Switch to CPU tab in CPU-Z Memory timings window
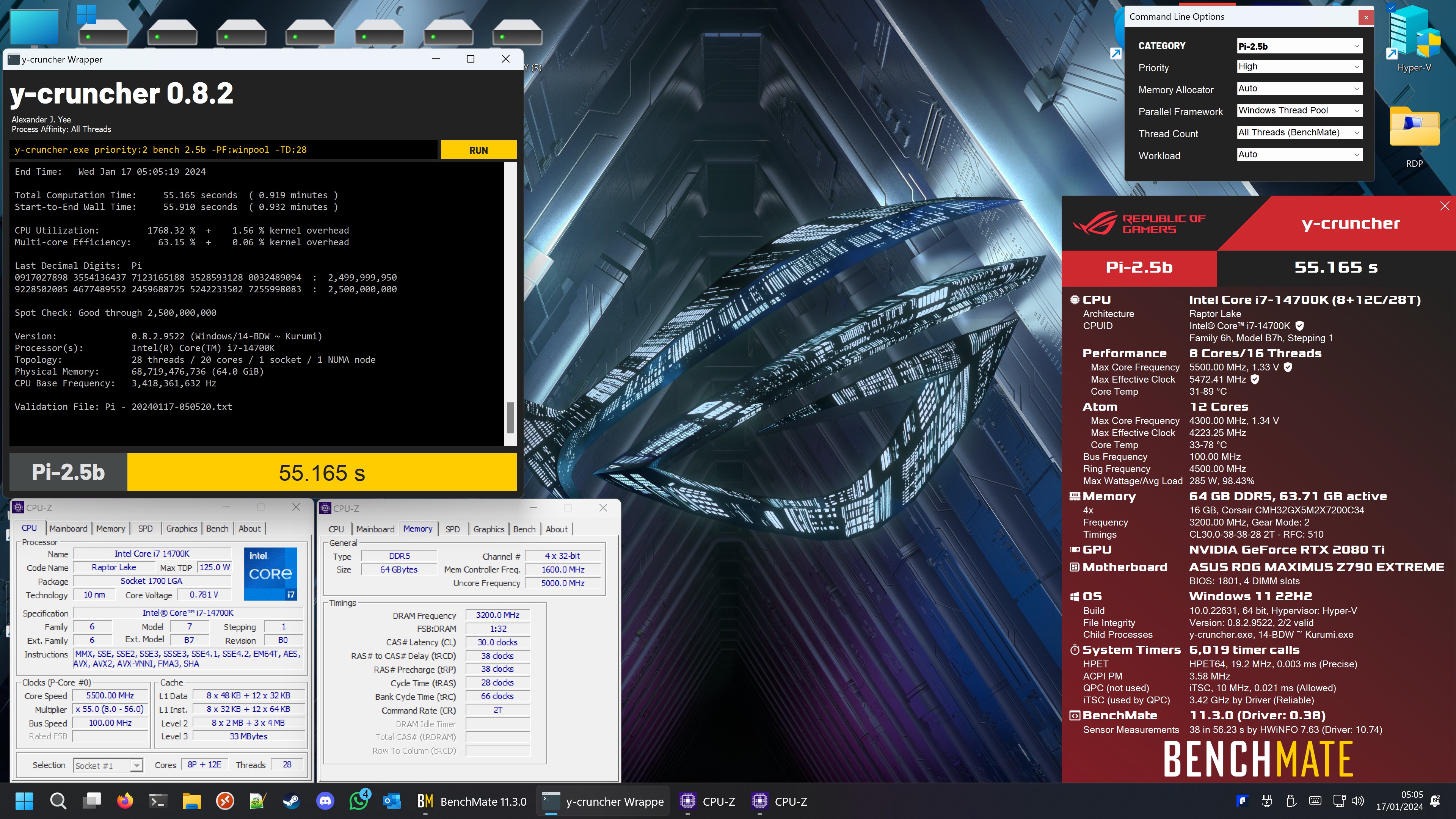This screenshot has height=819, width=1456. pos(336,530)
